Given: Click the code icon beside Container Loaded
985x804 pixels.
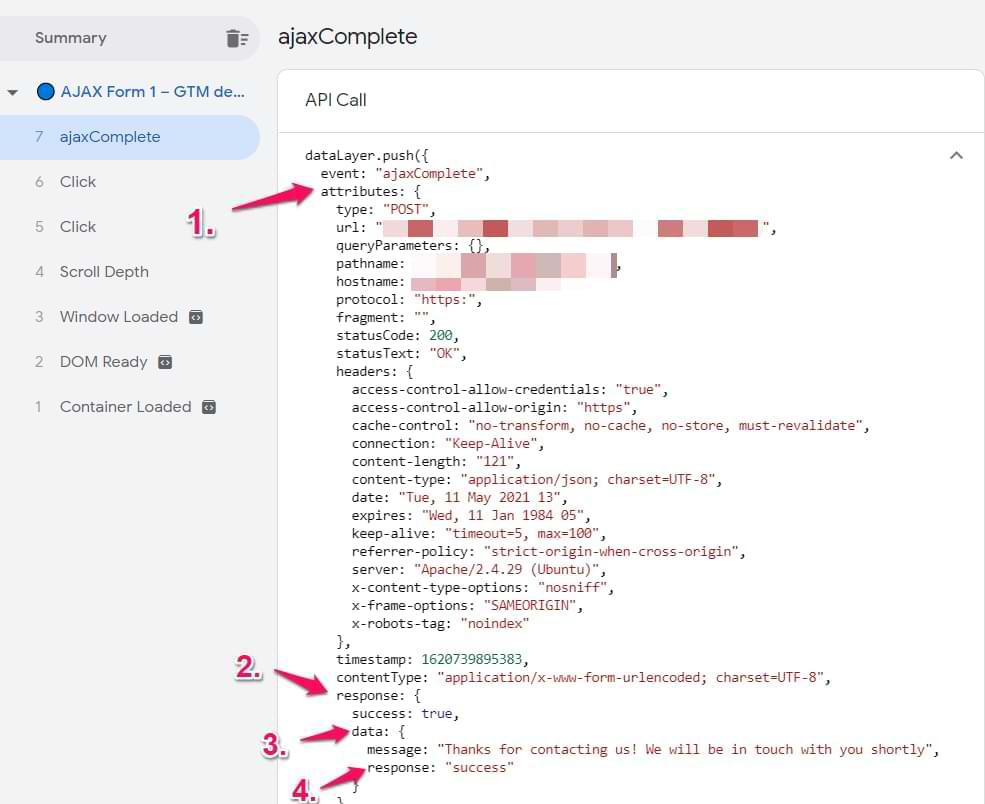Looking at the screenshot, I should pyautogui.click(x=209, y=407).
